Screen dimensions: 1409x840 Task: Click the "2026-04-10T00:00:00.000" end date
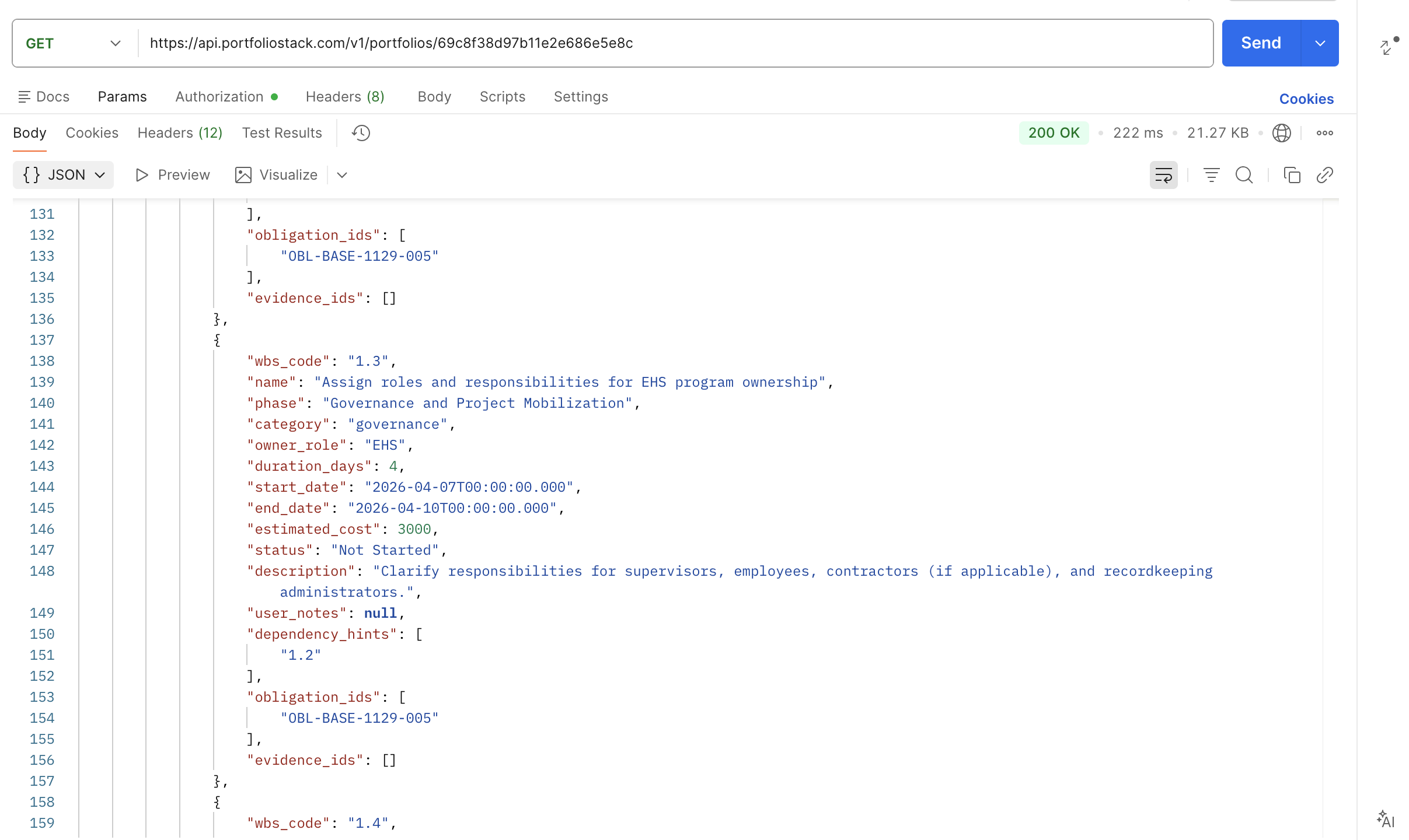click(x=452, y=508)
